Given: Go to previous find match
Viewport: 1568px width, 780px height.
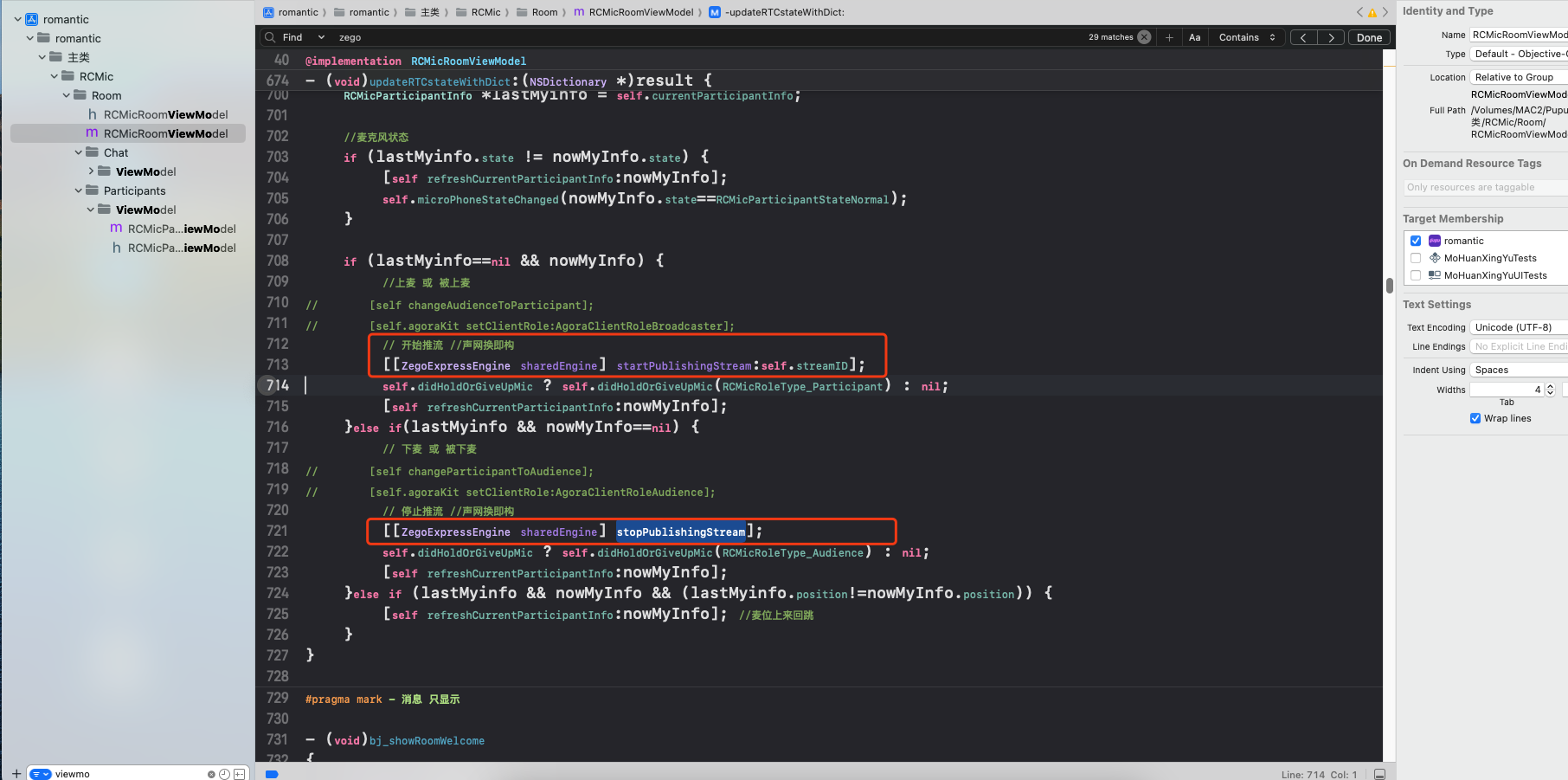Looking at the screenshot, I should (x=1303, y=37).
